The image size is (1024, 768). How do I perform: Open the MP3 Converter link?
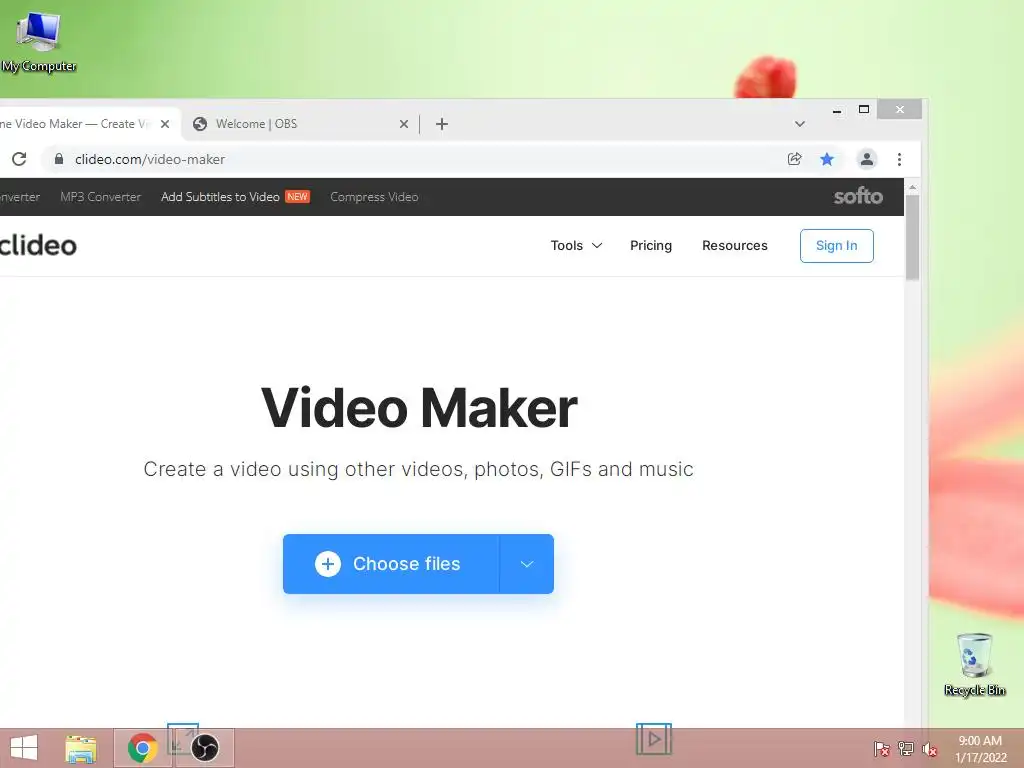101,197
